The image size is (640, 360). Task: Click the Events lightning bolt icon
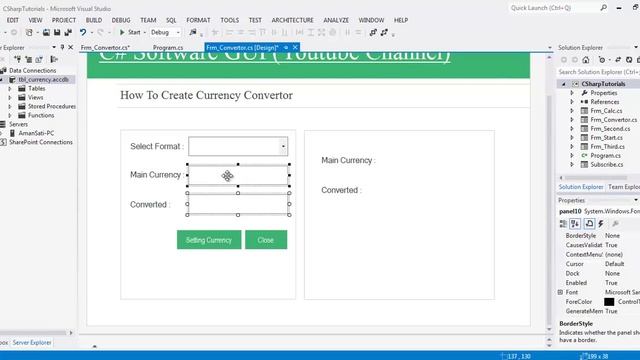pyautogui.click(x=601, y=224)
